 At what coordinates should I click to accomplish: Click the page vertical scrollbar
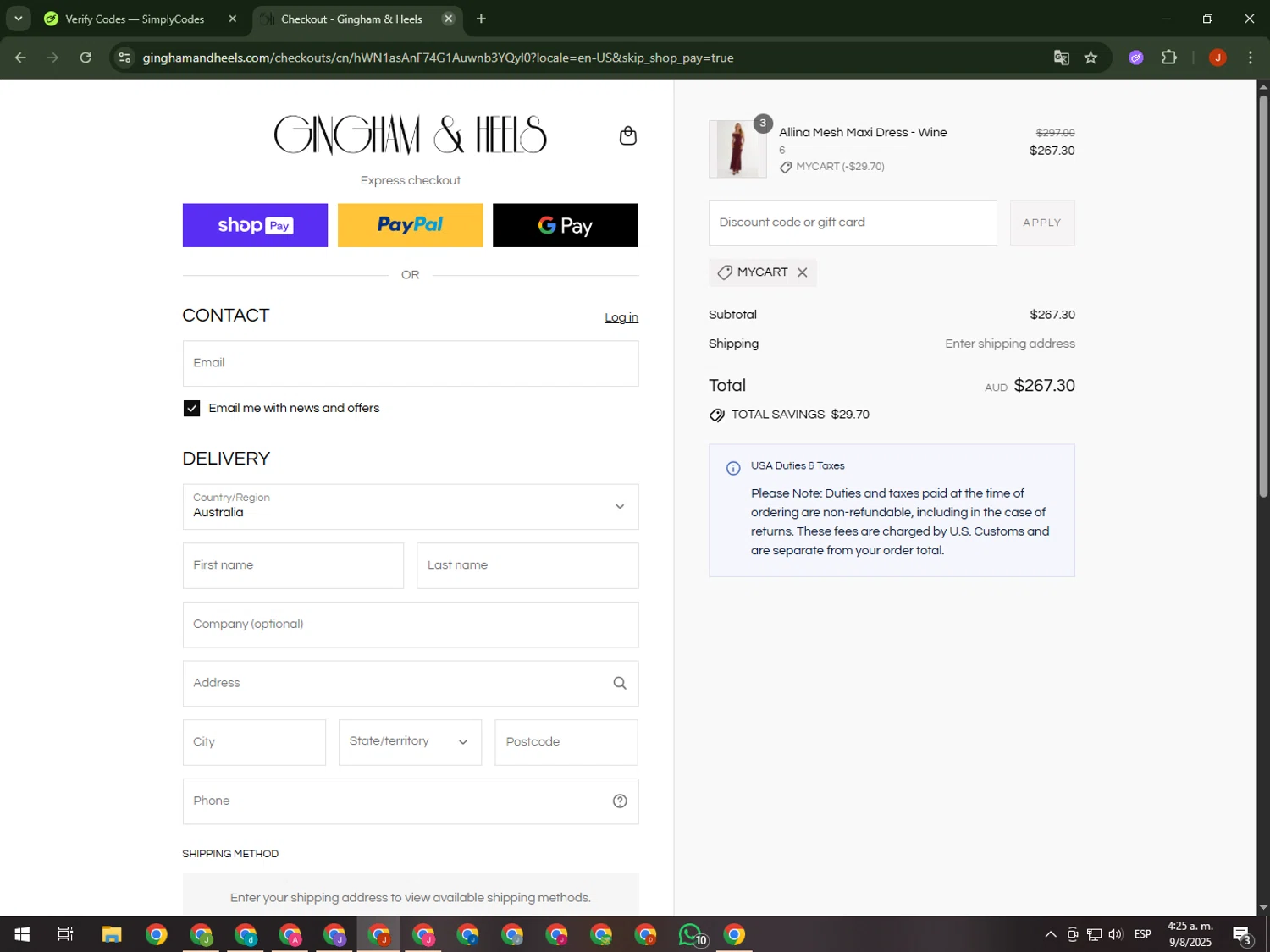pos(1263,296)
